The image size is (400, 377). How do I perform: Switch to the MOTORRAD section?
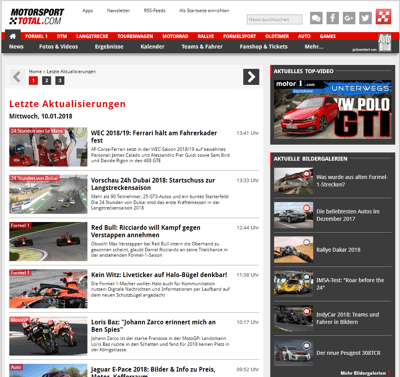(x=175, y=36)
